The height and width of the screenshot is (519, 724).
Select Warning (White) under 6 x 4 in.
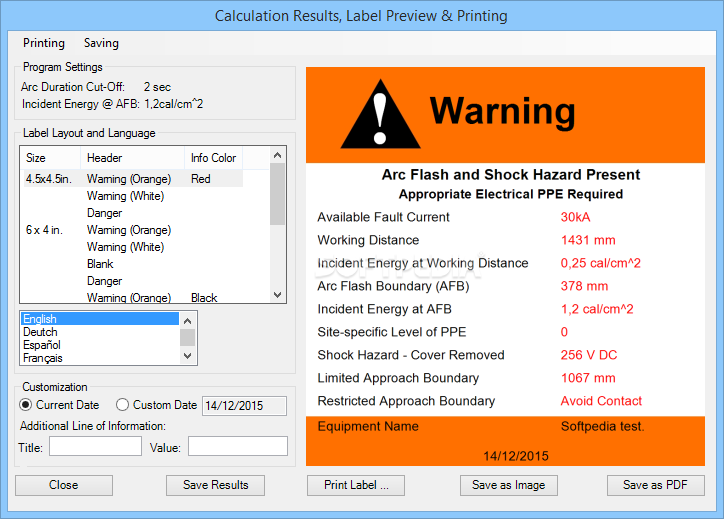(126, 247)
